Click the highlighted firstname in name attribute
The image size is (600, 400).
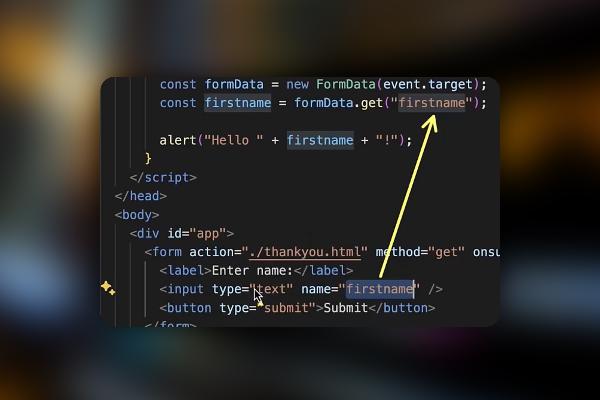(x=380, y=289)
